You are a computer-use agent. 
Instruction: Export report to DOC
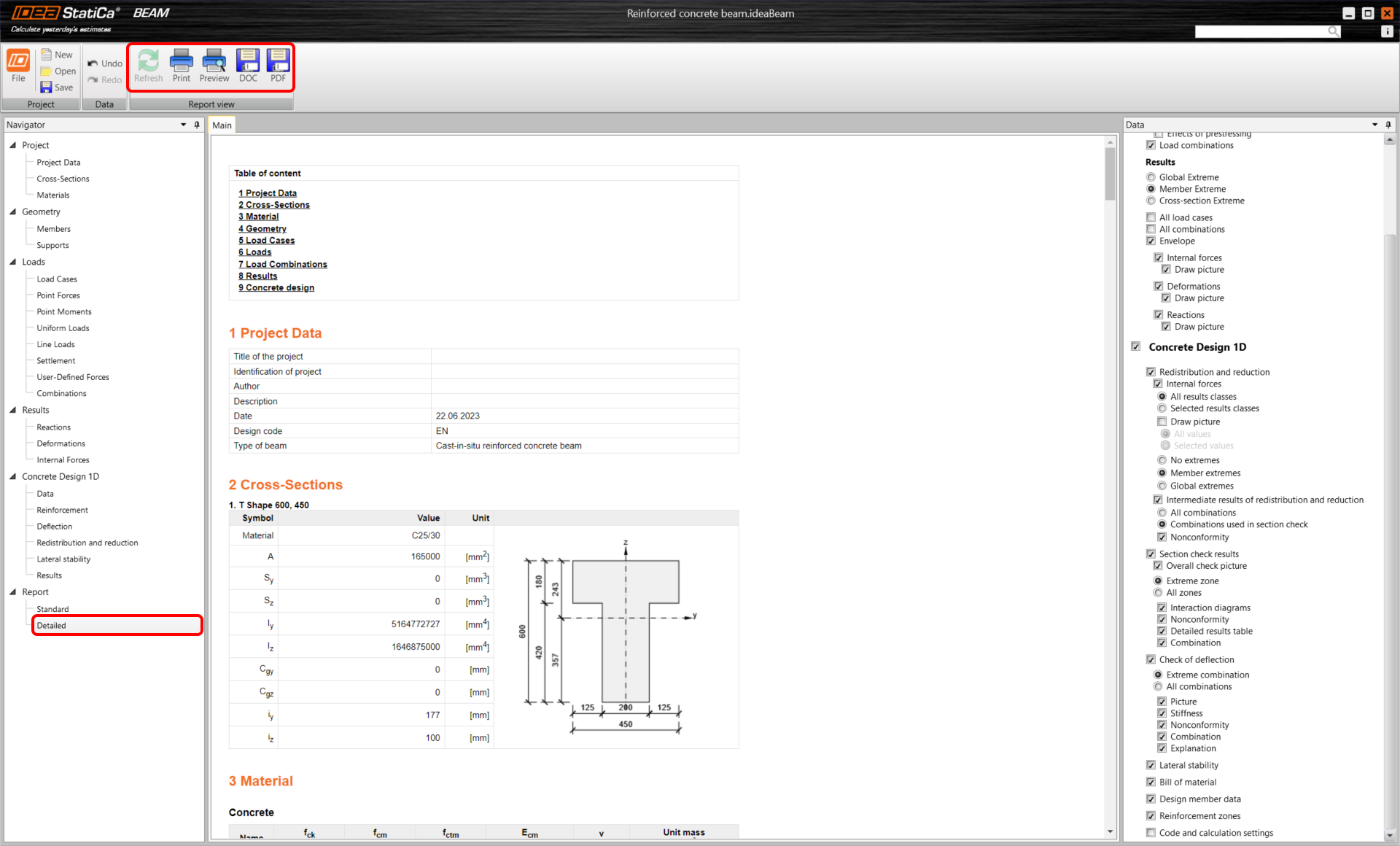tap(248, 61)
